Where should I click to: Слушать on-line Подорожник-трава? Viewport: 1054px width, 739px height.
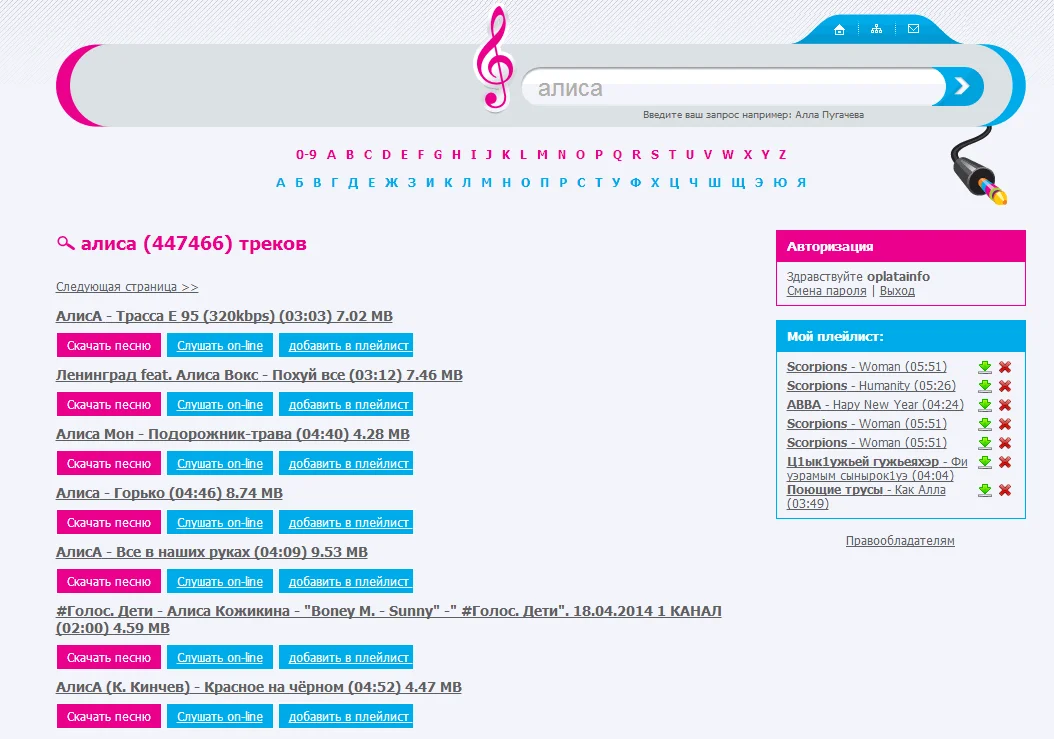pyautogui.click(x=220, y=463)
